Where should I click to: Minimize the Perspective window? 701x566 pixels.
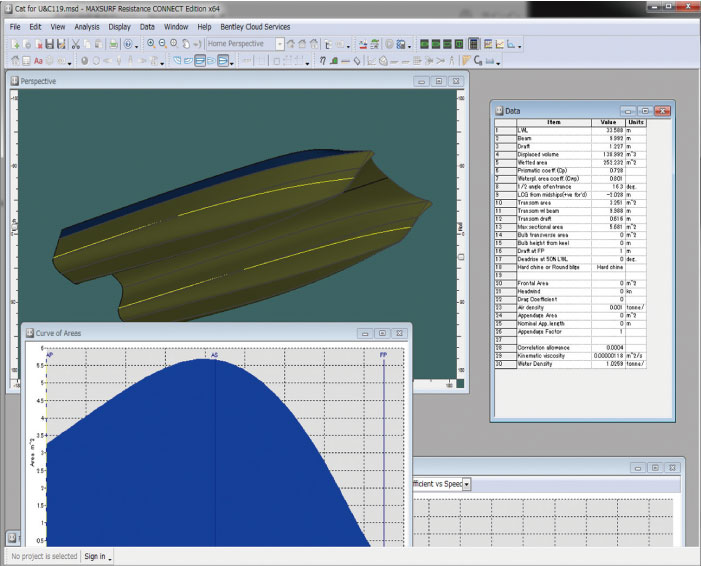(x=421, y=81)
